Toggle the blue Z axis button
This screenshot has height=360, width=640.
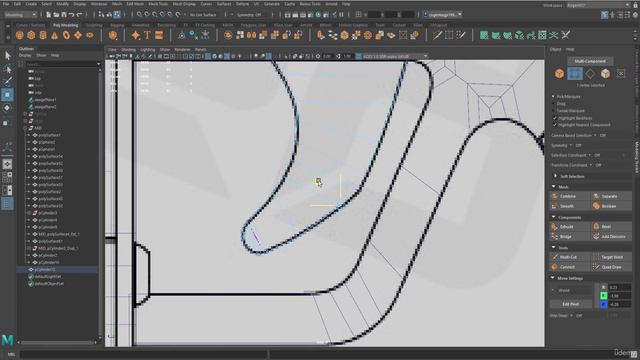tap(604, 304)
